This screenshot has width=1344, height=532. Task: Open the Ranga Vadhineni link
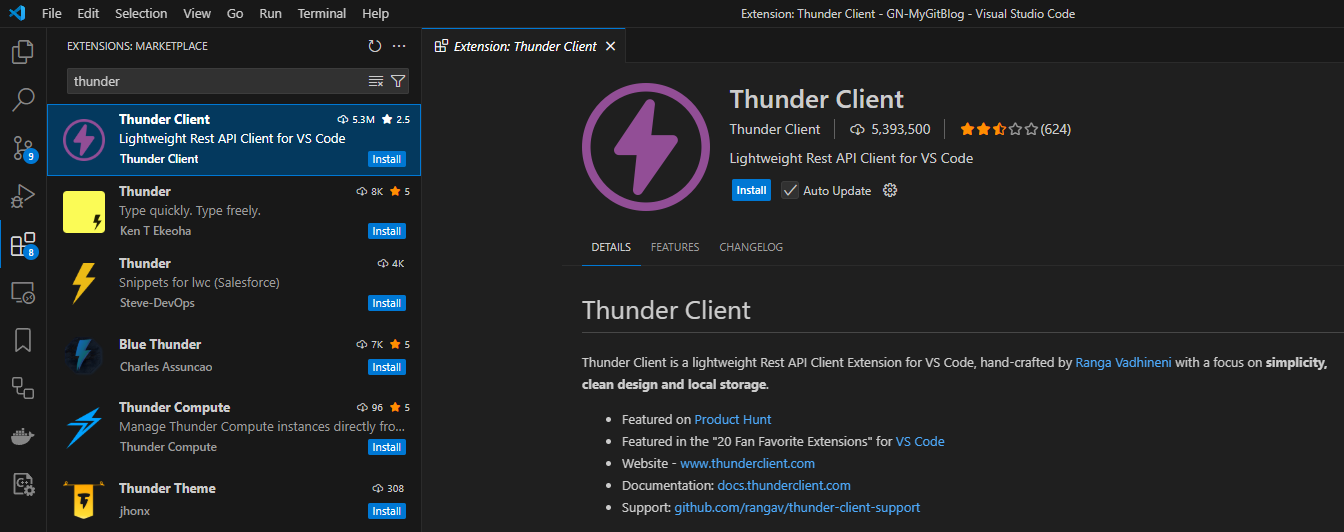(1123, 362)
